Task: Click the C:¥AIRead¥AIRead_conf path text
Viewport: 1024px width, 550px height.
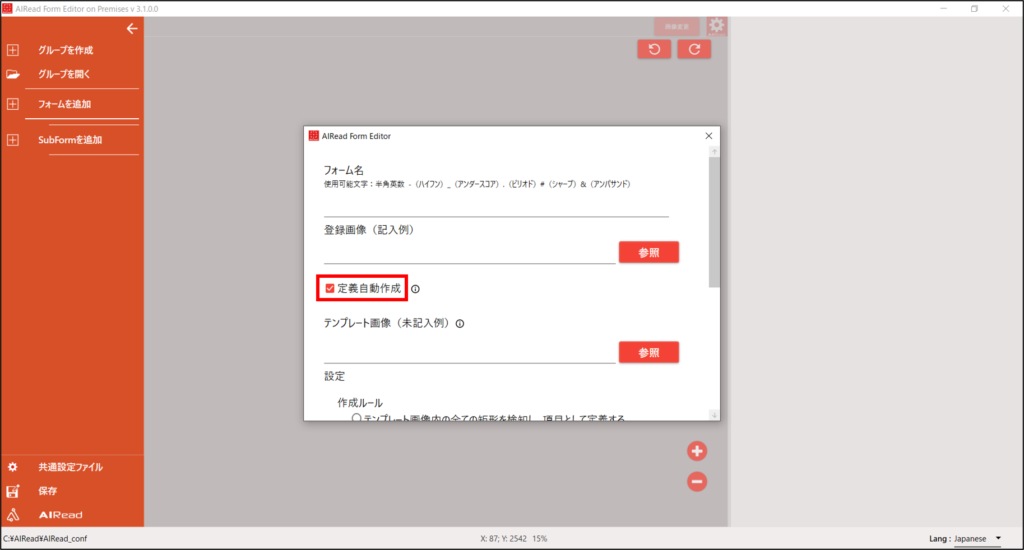Action: [x=45, y=539]
